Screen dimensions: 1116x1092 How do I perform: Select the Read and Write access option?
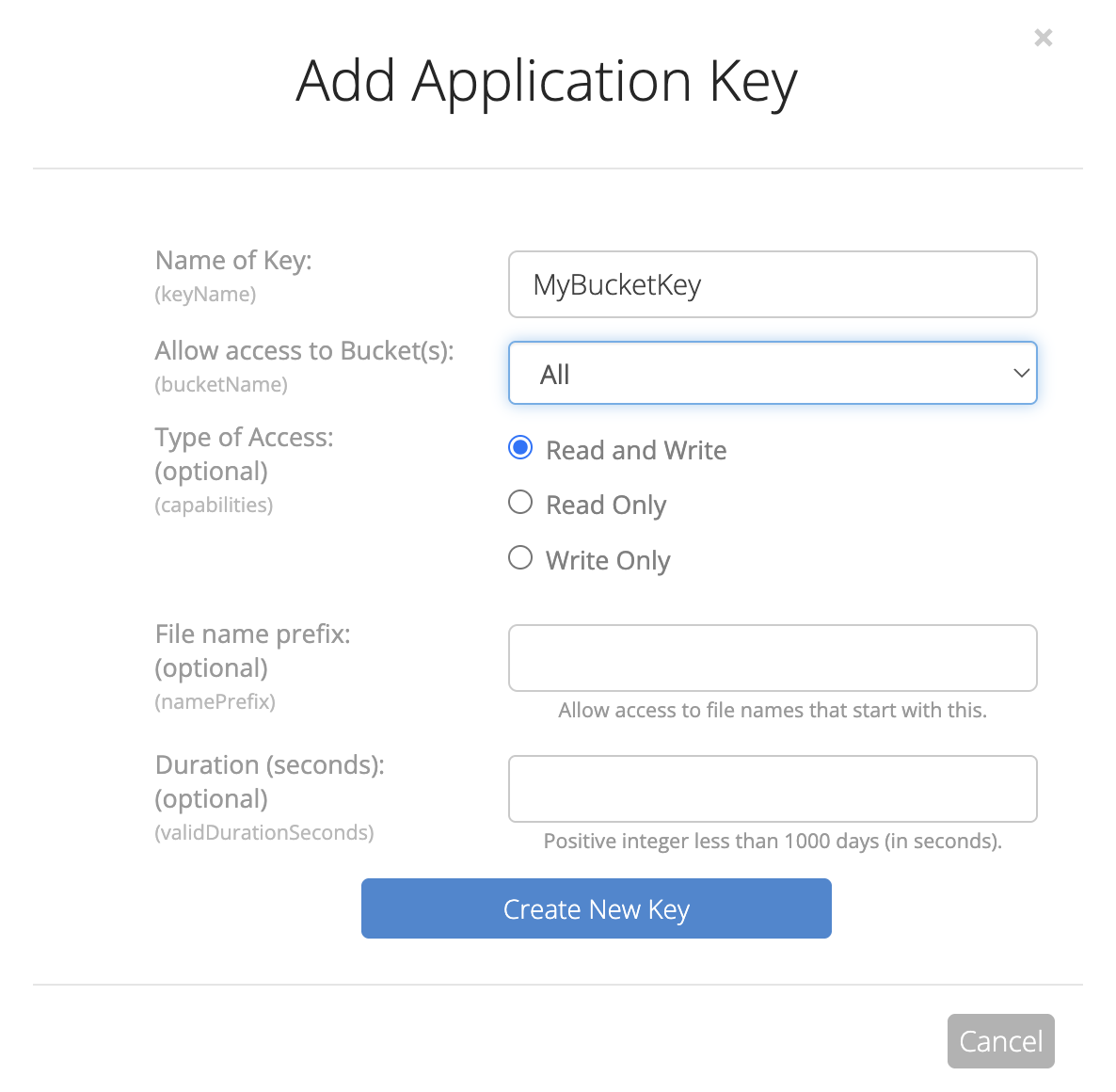click(x=519, y=448)
